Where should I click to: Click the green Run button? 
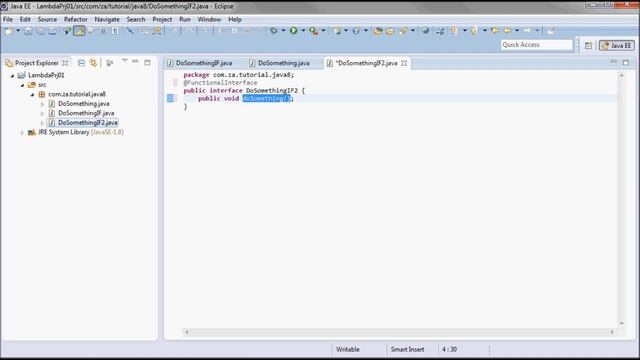pyautogui.click(x=293, y=31)
